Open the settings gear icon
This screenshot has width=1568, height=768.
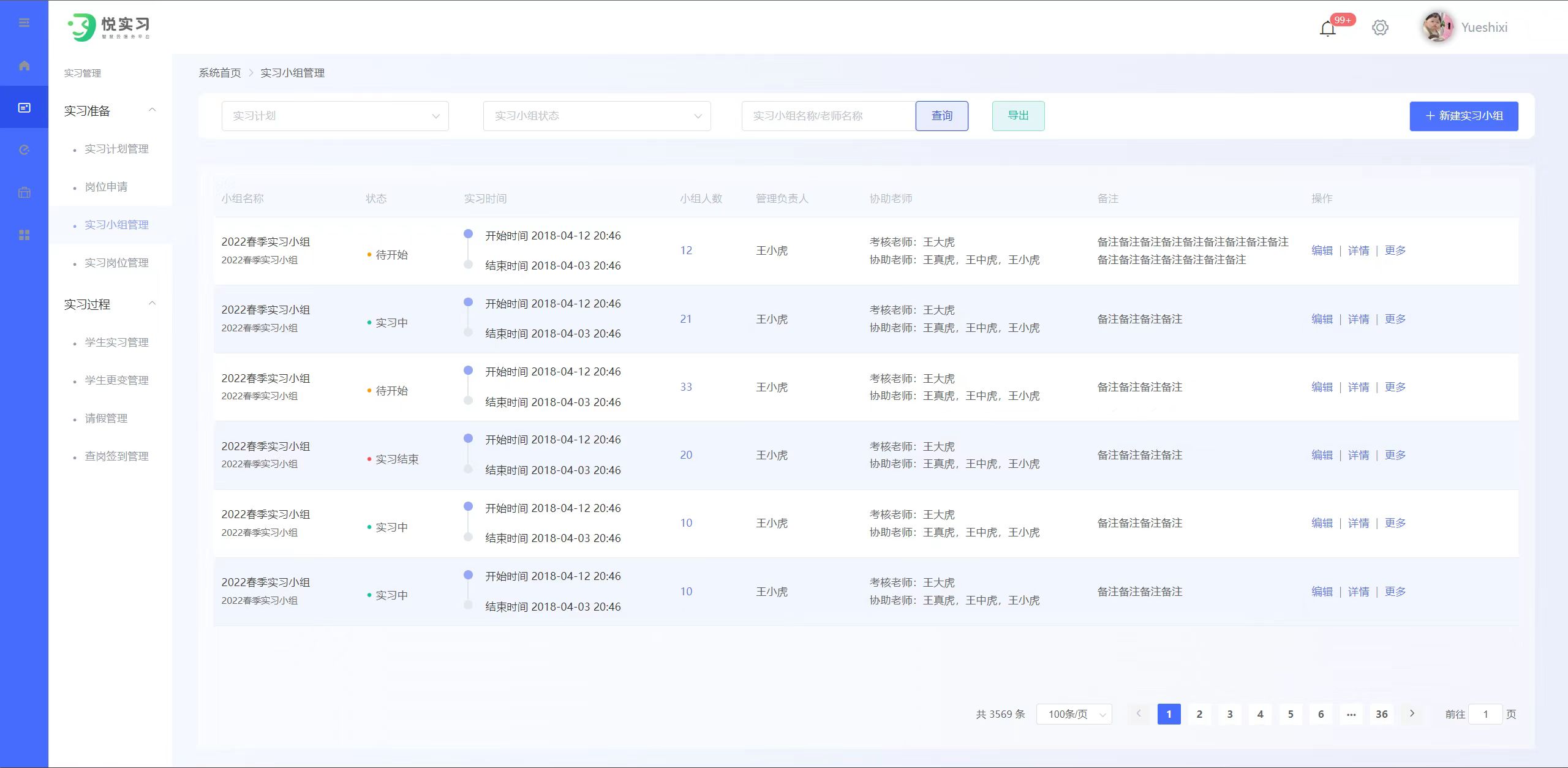tap(1380, 28)
